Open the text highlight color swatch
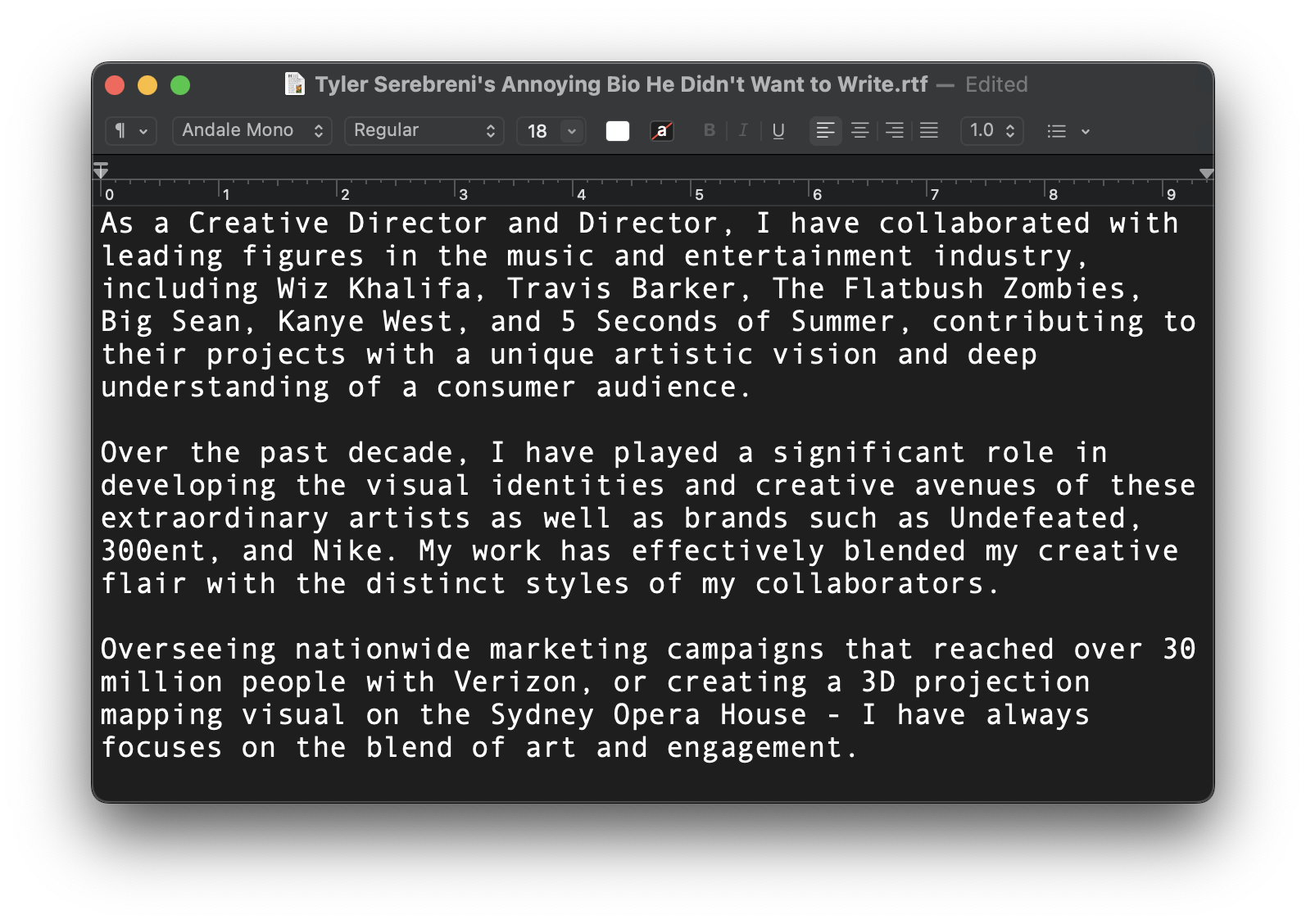Screen dimensions: 1306x924 pyautogui.click(x=662, y=131)
